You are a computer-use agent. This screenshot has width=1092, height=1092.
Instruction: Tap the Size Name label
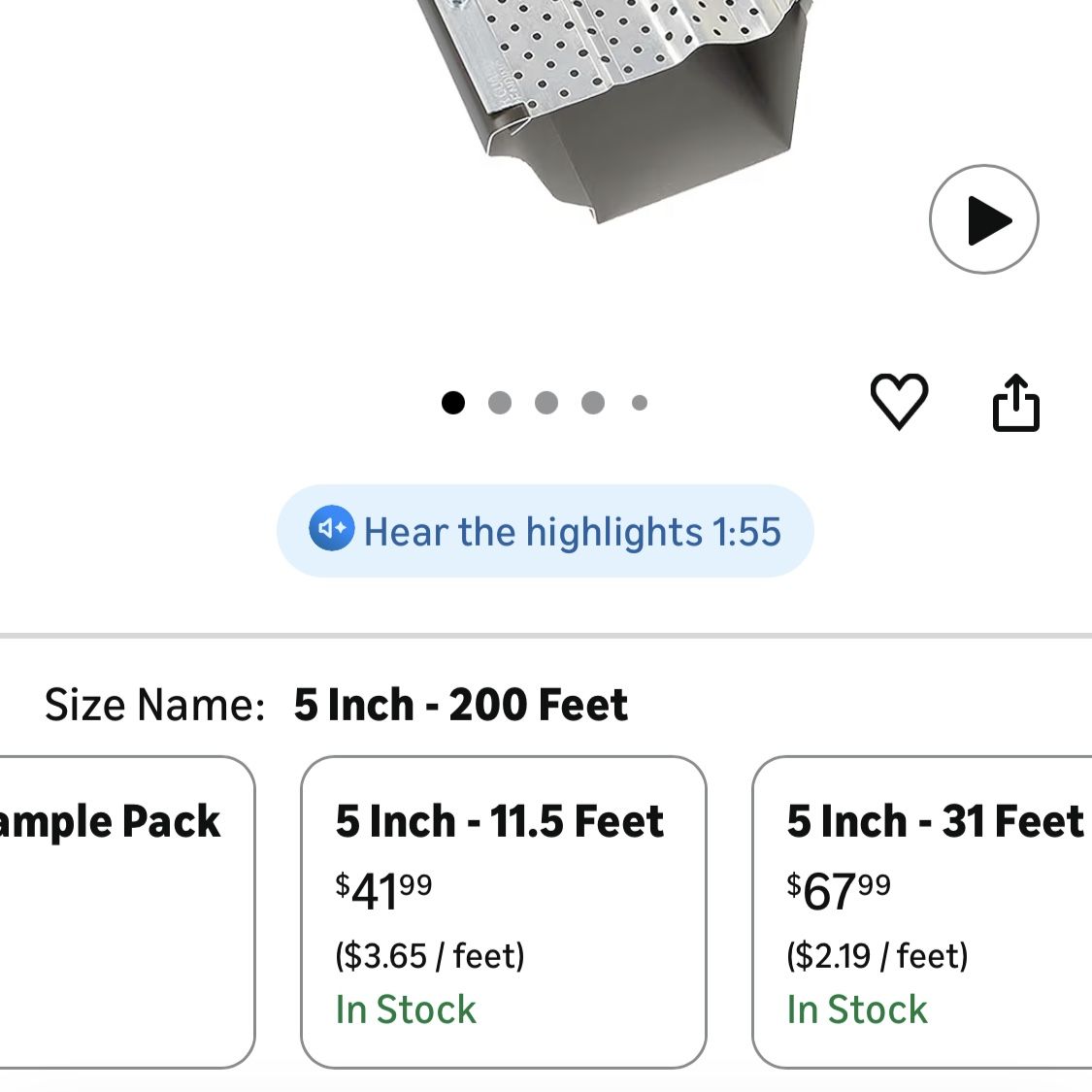pyautogui.click(x=154, y=705)
